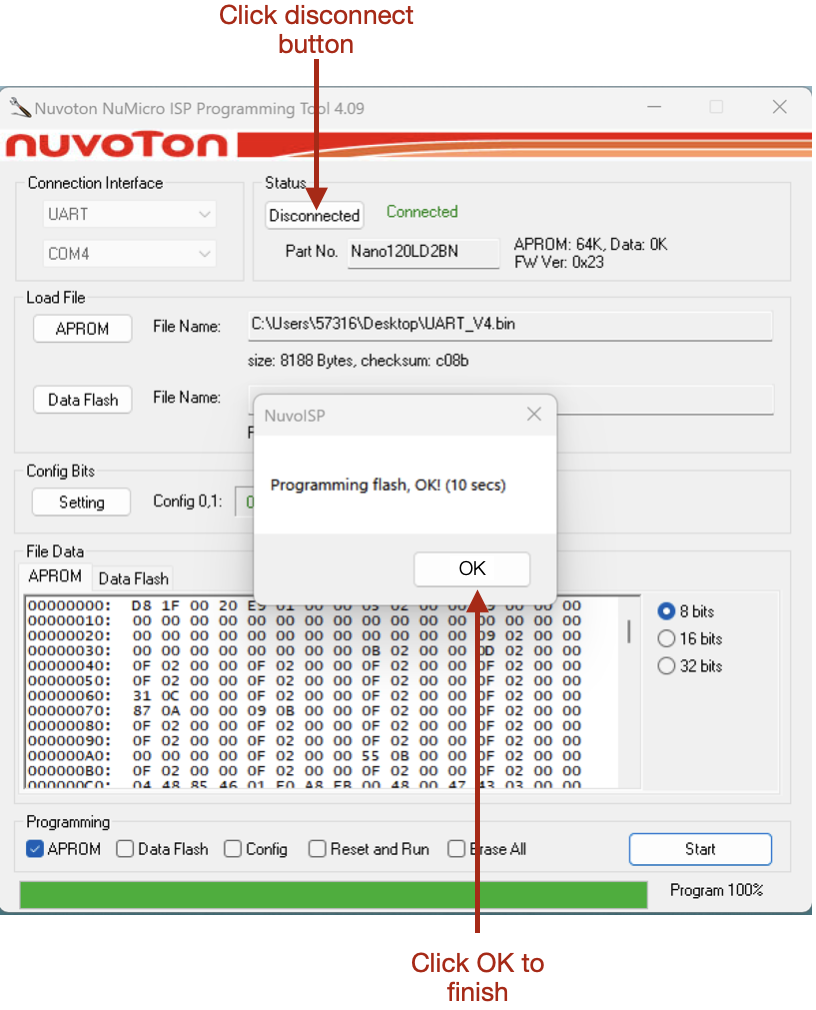Click the NuMicro ISP app icon in title bar

pyautogui.click(x=20, y=107)
